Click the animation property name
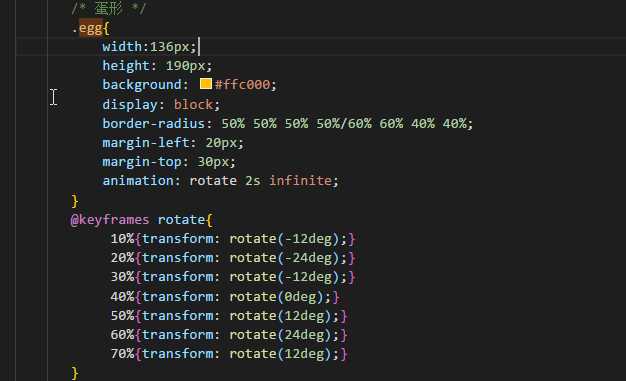 click(x=138, y=181)
